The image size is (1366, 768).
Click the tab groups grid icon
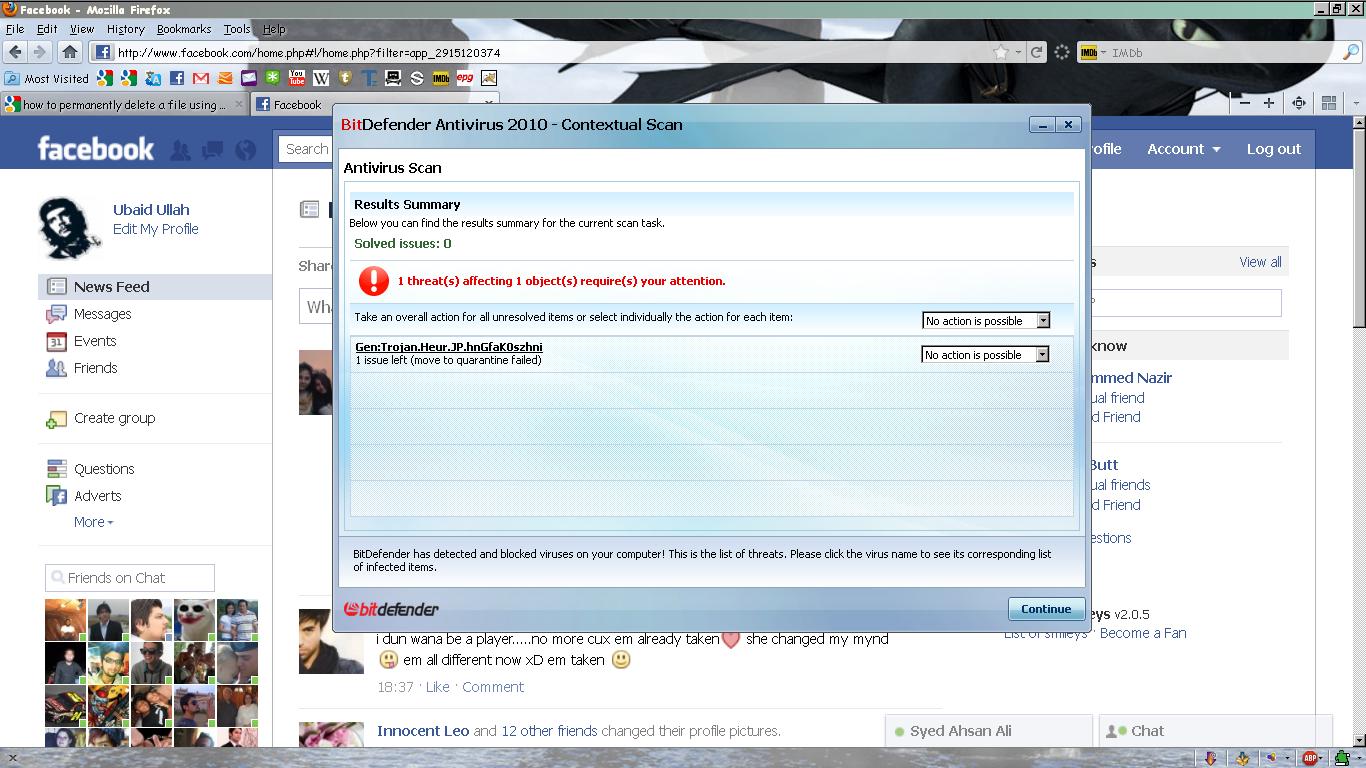point(1329,103)
